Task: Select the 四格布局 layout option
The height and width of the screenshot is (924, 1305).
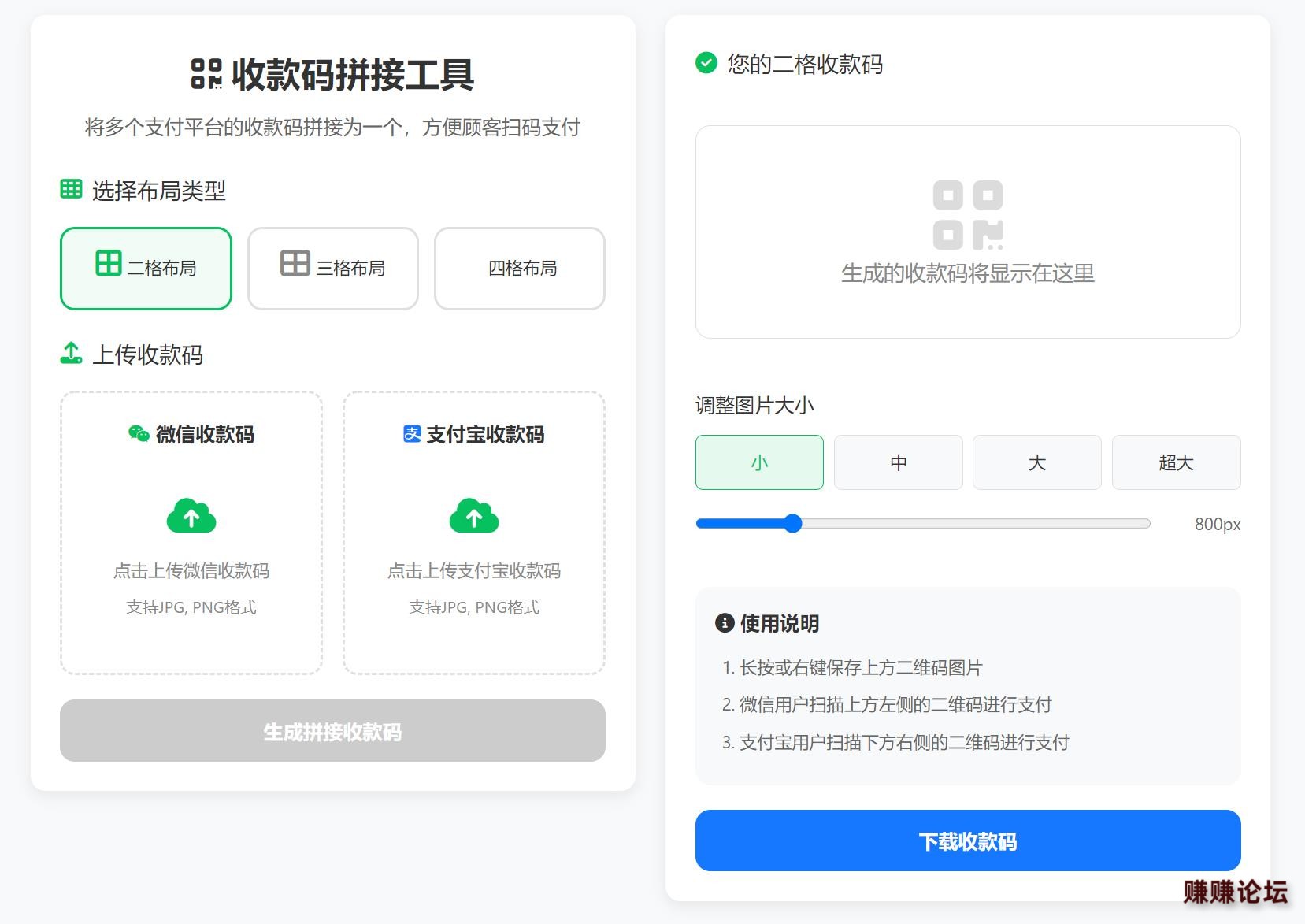Action: click(520, 269)
